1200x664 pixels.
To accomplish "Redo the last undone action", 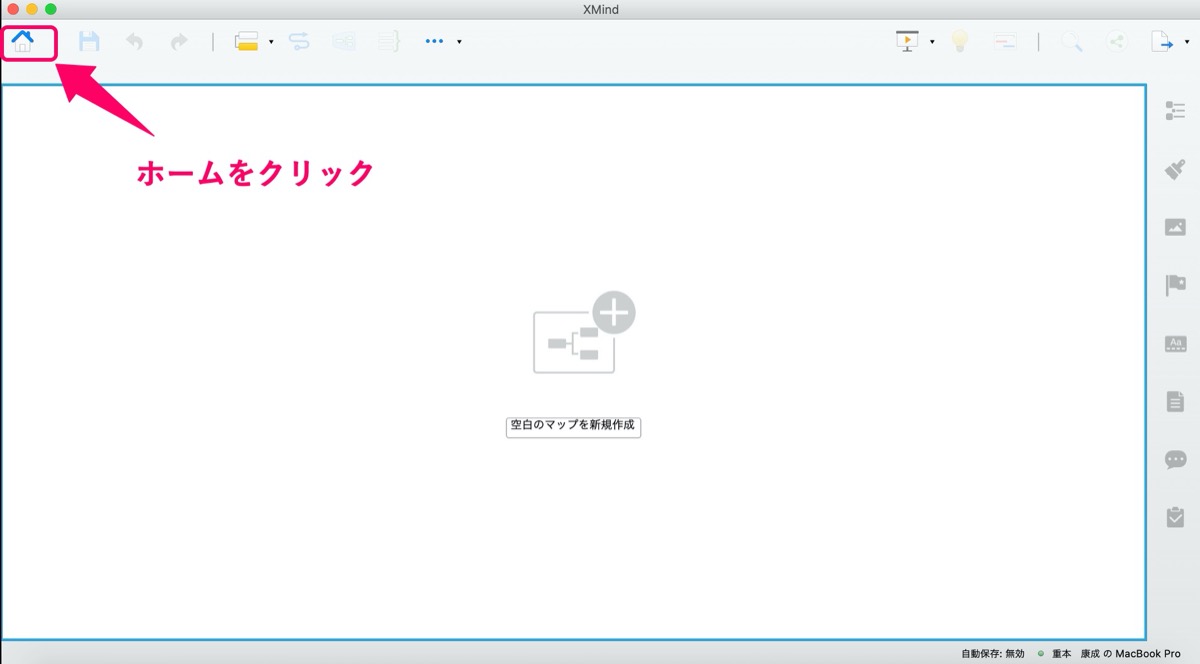I will [178, 41].
